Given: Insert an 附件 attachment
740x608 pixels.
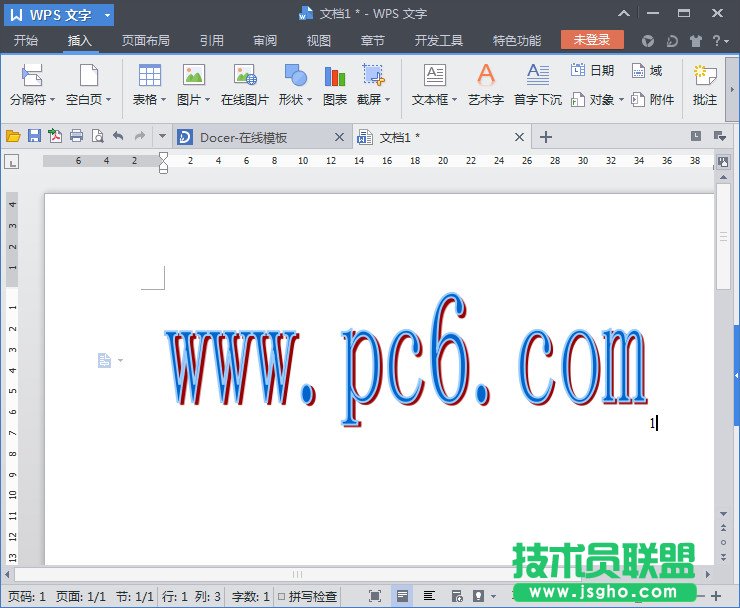Looking at the screenshot, I should pyautogui.click(x=653, y=100).
